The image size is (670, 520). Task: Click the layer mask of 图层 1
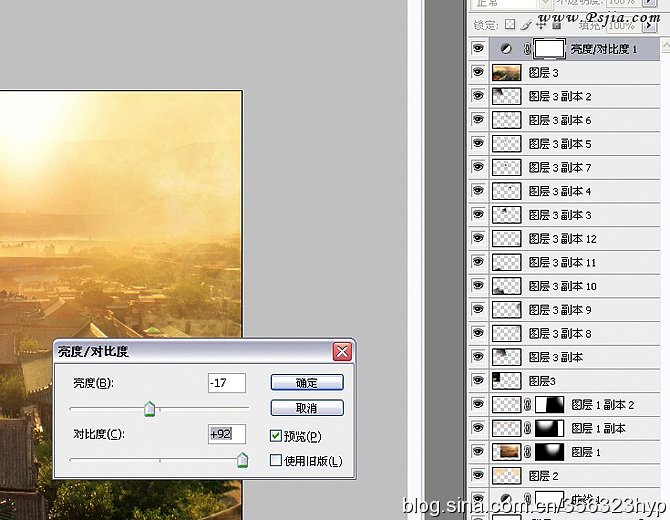(550, 452)
